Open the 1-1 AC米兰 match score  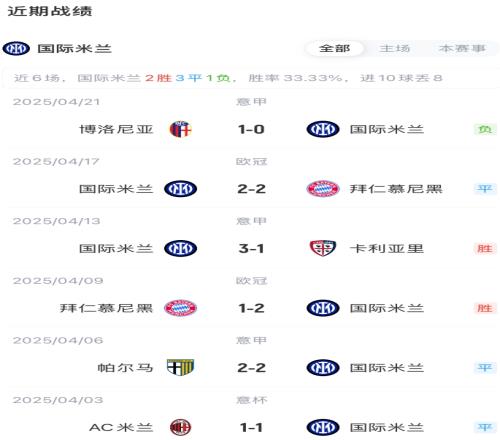tap(251, 427)
